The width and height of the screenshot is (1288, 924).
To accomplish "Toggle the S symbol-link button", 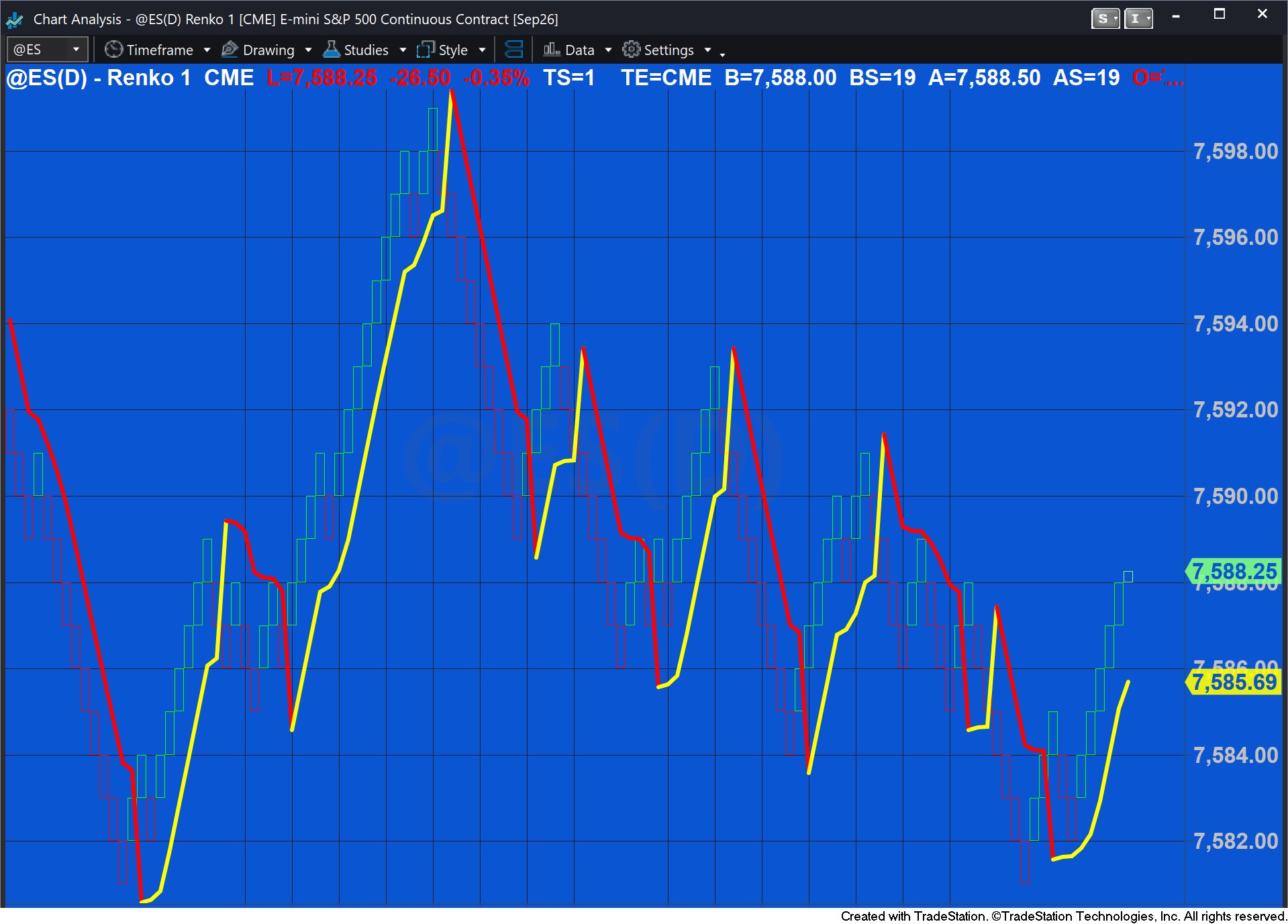I will click(1105, 19).
